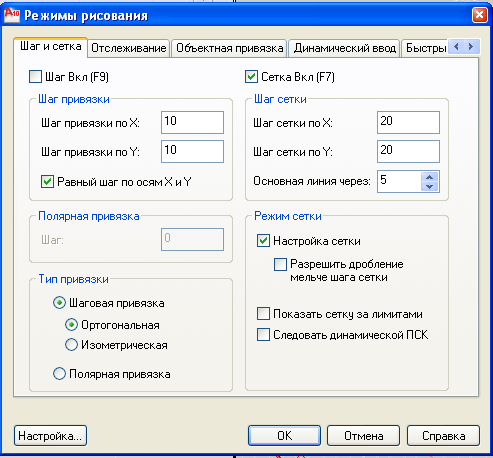
Task: Enable Следовать динамической ПСК
Action: [263, 334]
